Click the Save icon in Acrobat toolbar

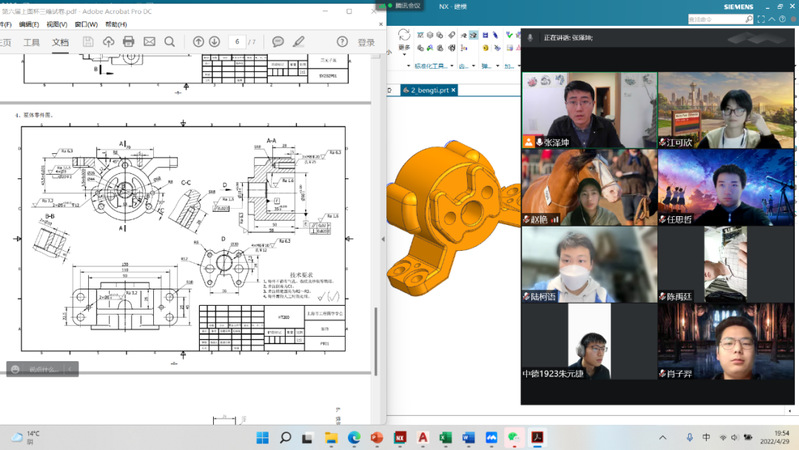[87, 42]
